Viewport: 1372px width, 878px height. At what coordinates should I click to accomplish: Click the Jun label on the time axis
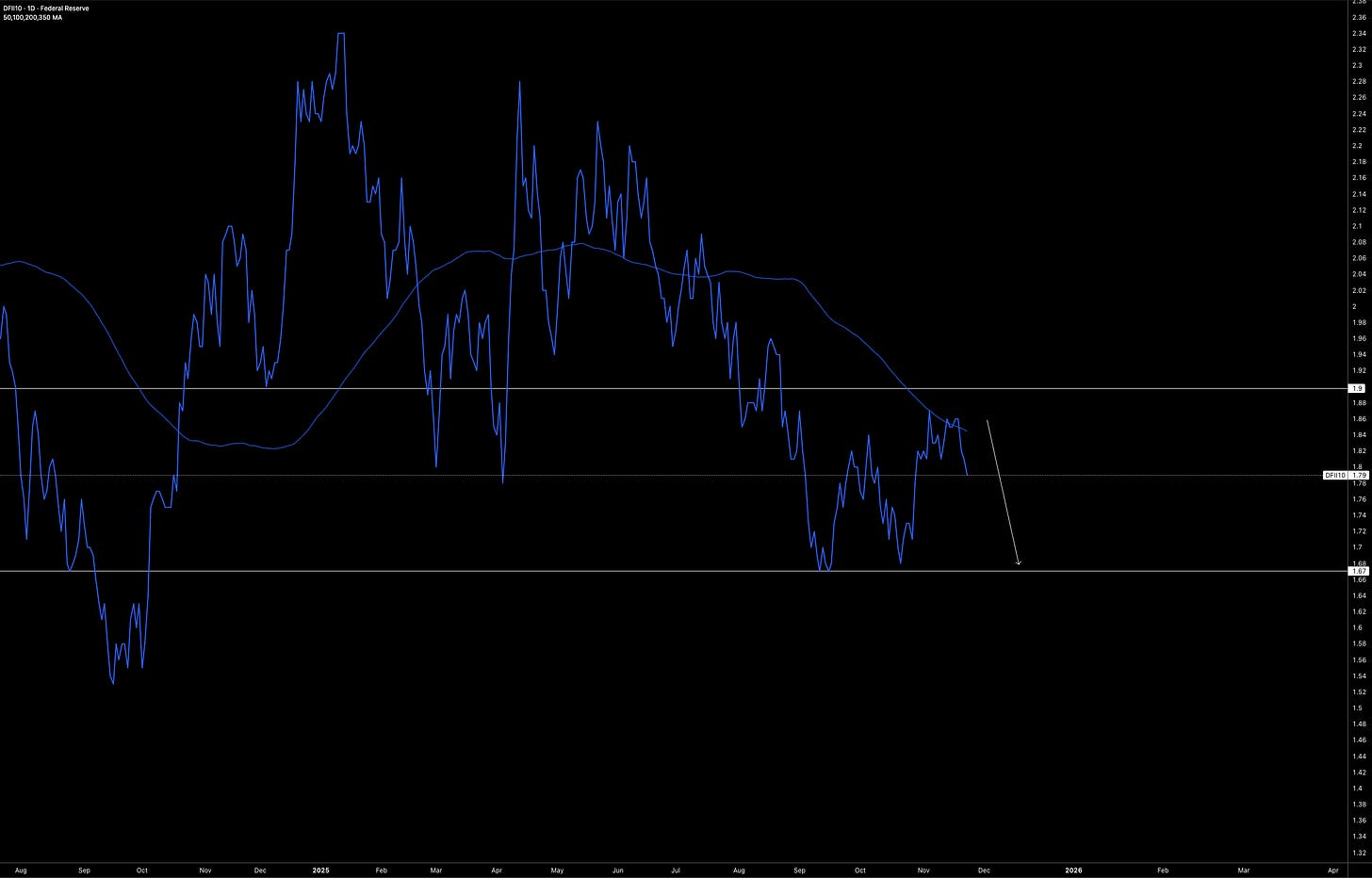point(617,870)
